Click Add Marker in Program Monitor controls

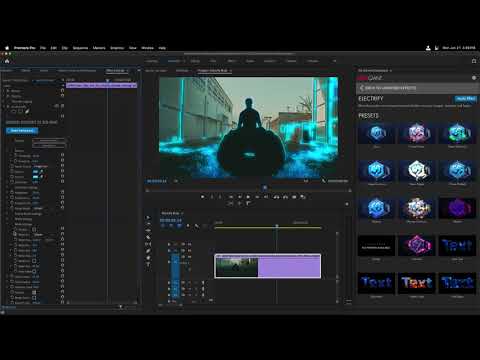tap(202, 197)
